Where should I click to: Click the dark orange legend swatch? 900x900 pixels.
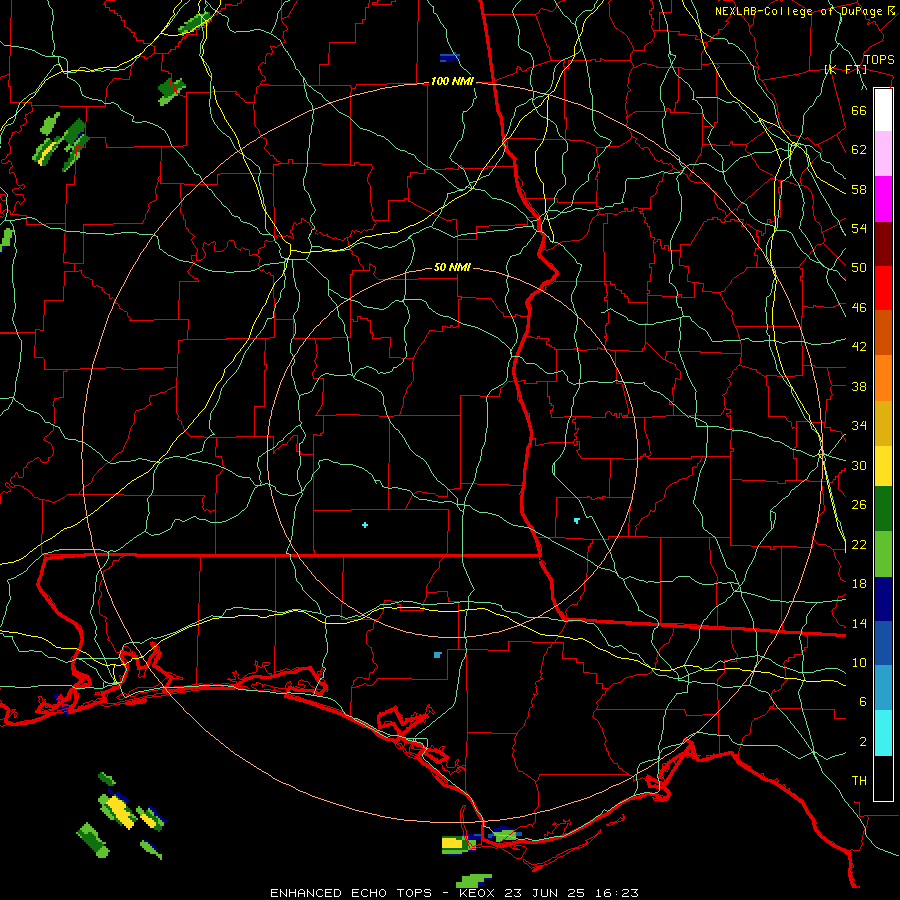tap(883, 332)
